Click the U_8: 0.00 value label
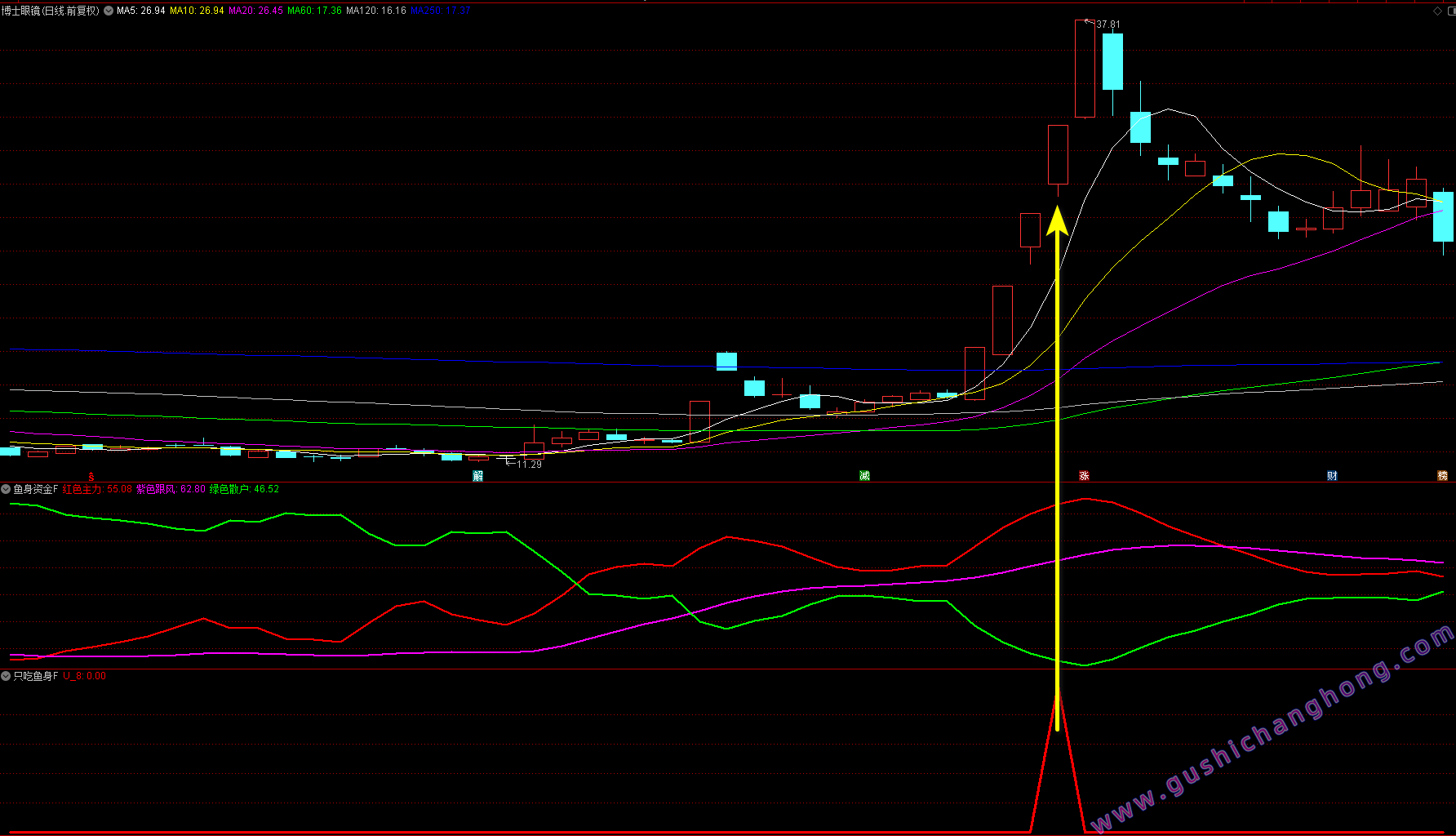Image resolution: width=1456 pixels, height=836 pixels. (x=85, y=676)
